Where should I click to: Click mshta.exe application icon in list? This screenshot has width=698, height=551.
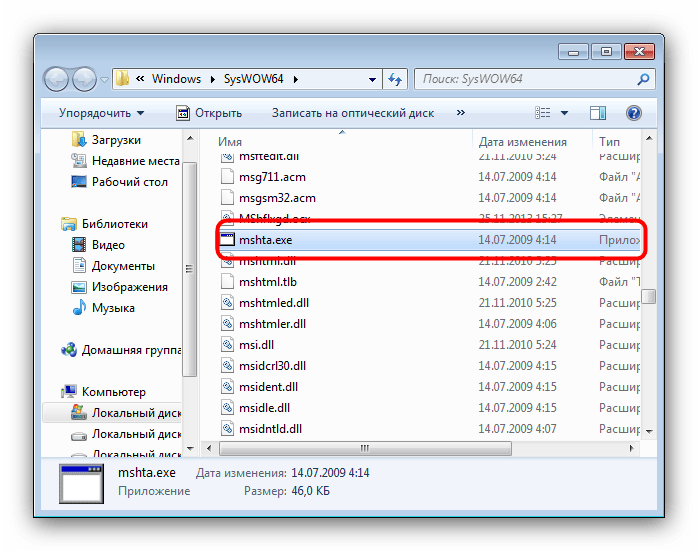(227, 239)
